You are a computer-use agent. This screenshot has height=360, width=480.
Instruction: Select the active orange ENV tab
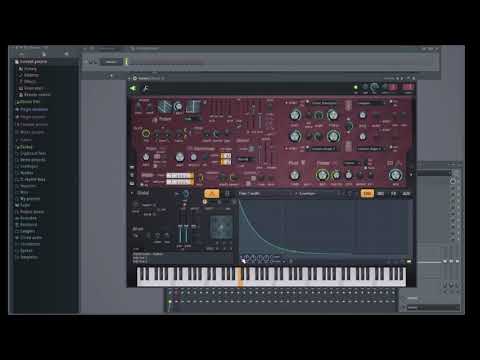[x=367, y=194]
